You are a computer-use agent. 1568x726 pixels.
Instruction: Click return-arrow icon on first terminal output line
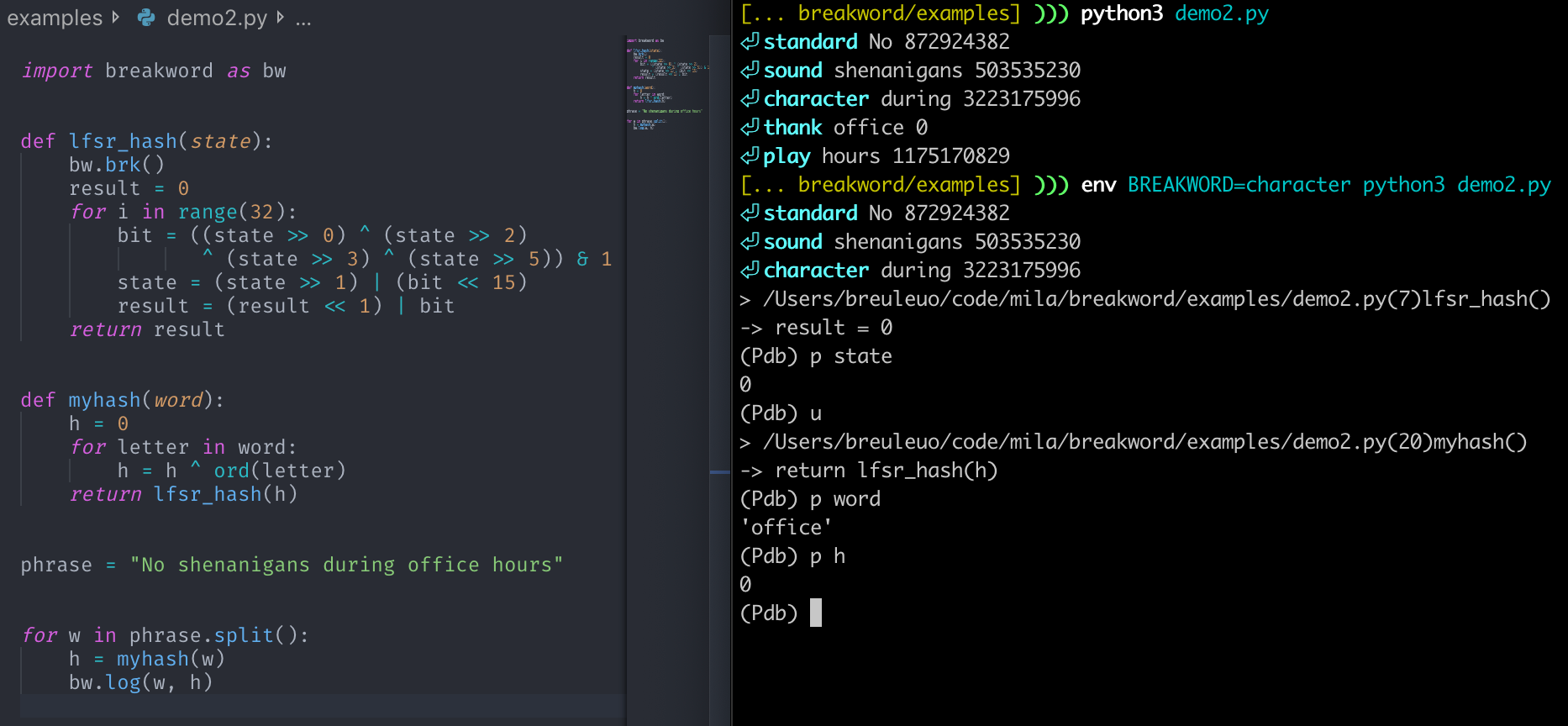[750, 41]
